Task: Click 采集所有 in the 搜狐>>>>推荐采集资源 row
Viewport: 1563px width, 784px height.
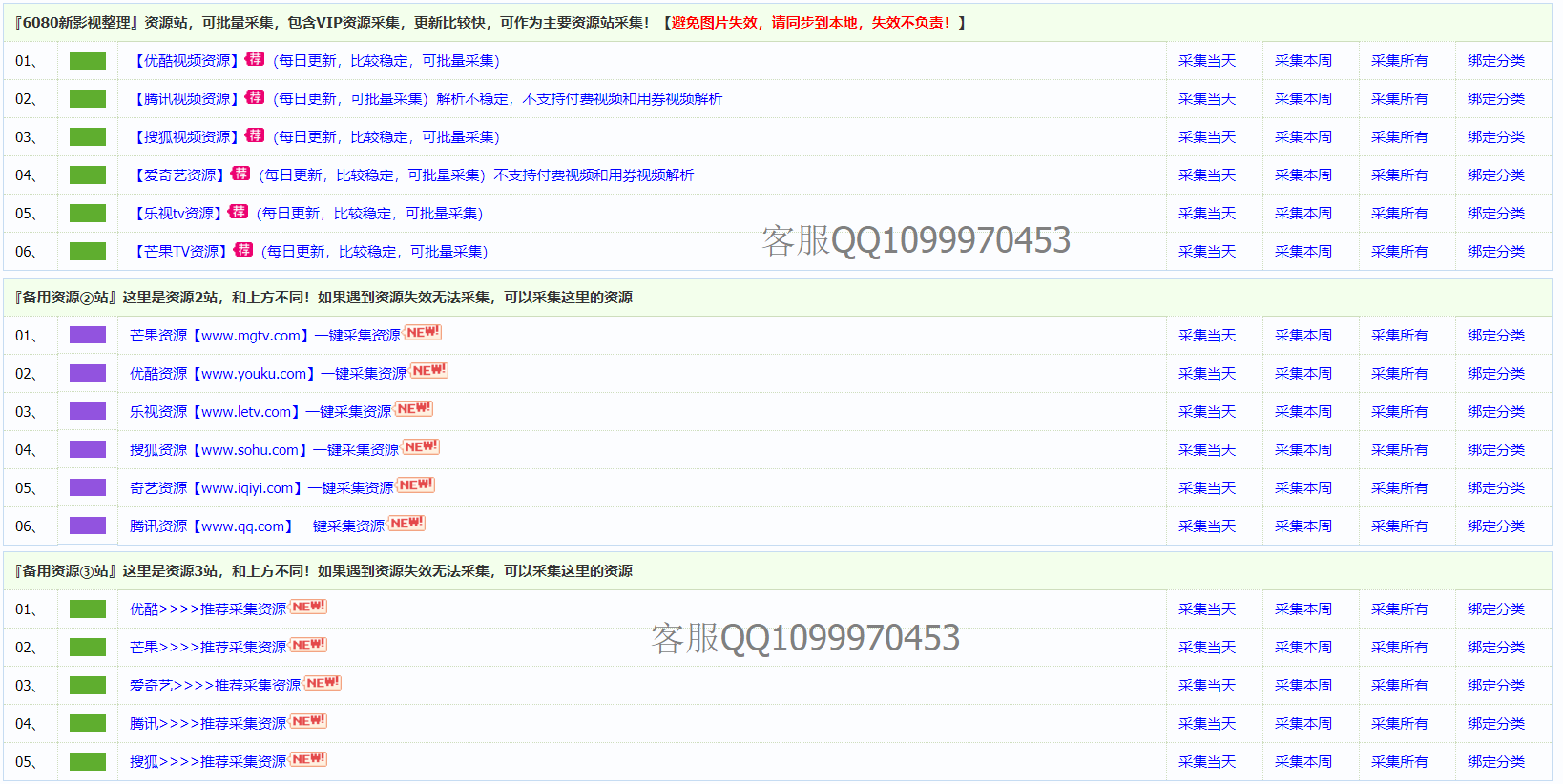Action: click(1400, 762)
